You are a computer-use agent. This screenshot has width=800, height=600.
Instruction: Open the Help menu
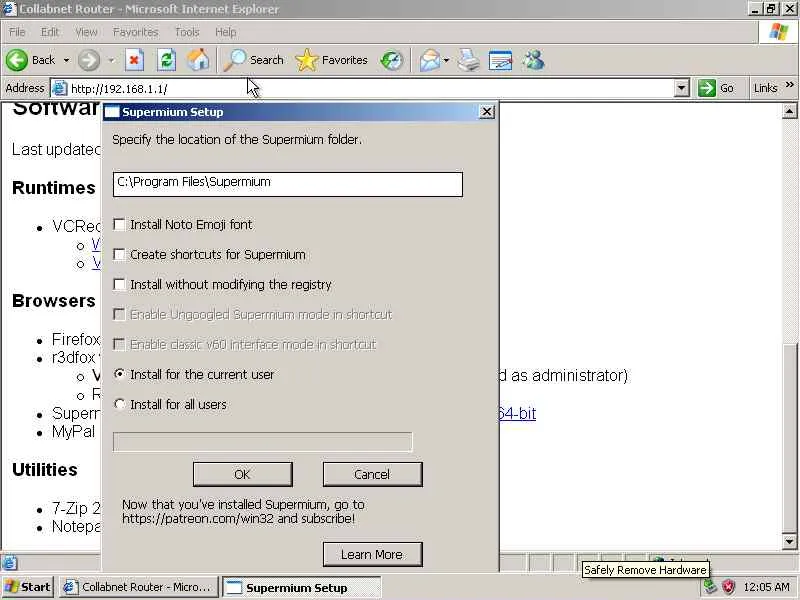coord(226,32)
